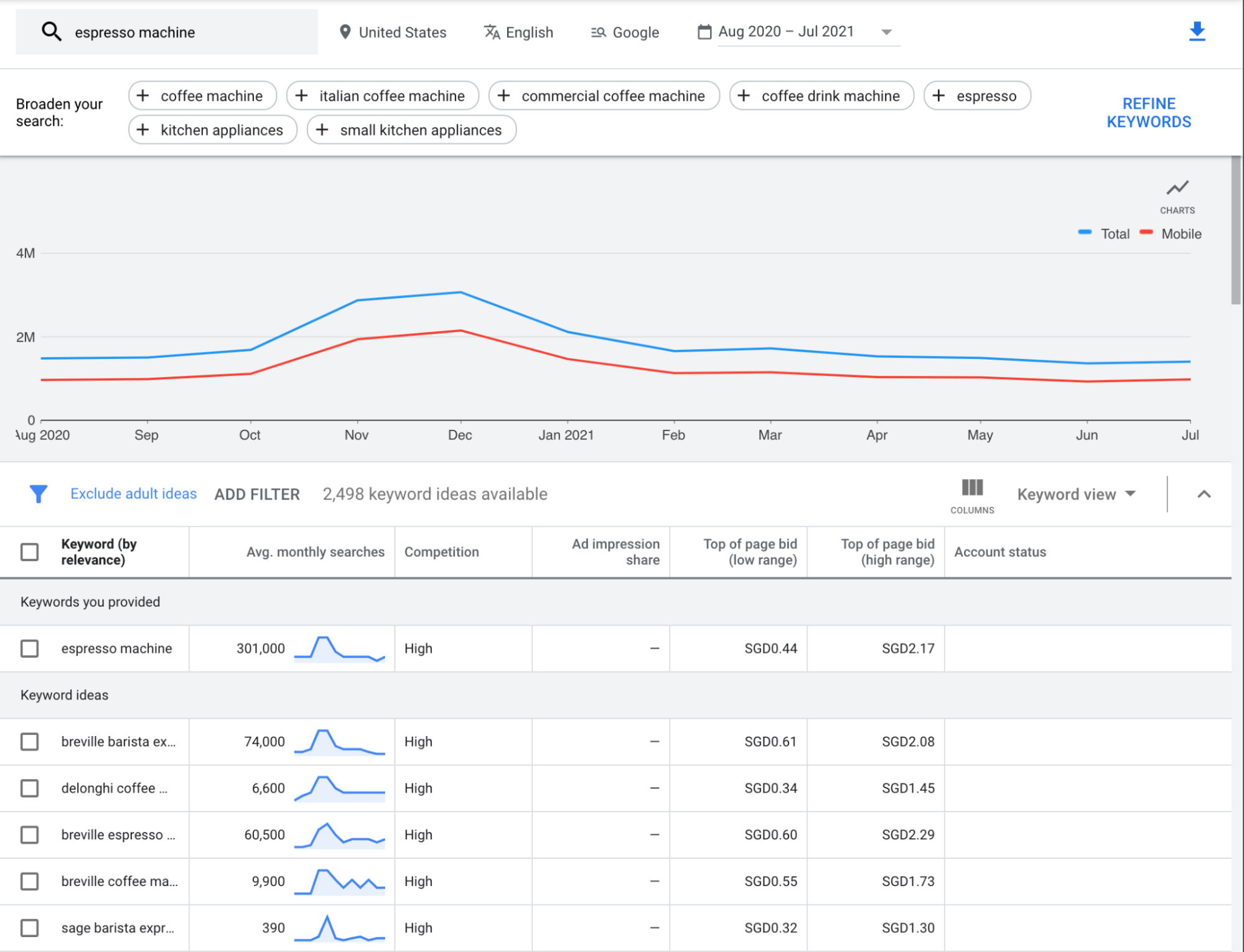
Task: Click the REFINE KEYWORDS link
Action: pyautogui.click(x=1148, y=113)
